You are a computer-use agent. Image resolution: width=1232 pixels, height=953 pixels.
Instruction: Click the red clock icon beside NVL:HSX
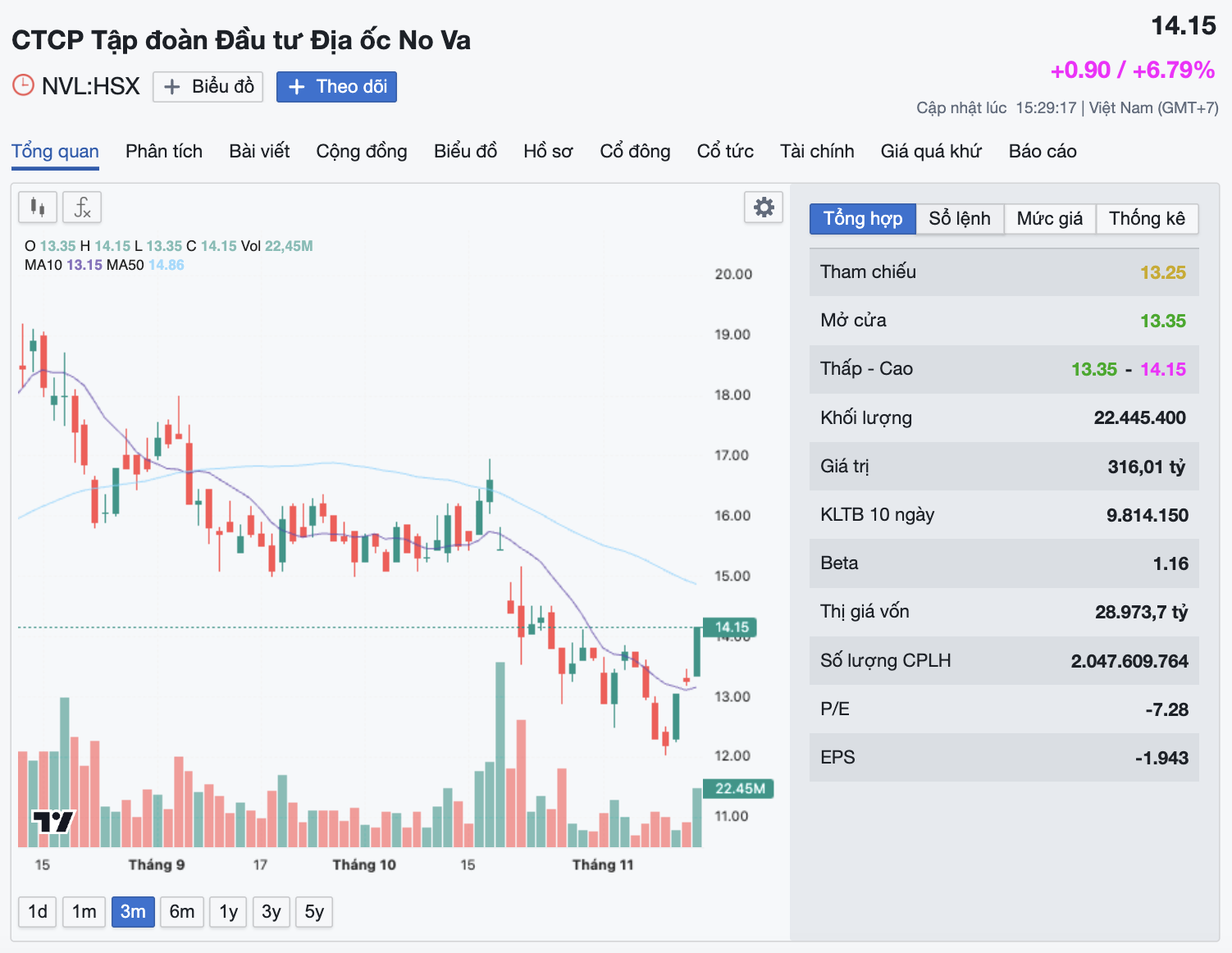click(23, 85)
